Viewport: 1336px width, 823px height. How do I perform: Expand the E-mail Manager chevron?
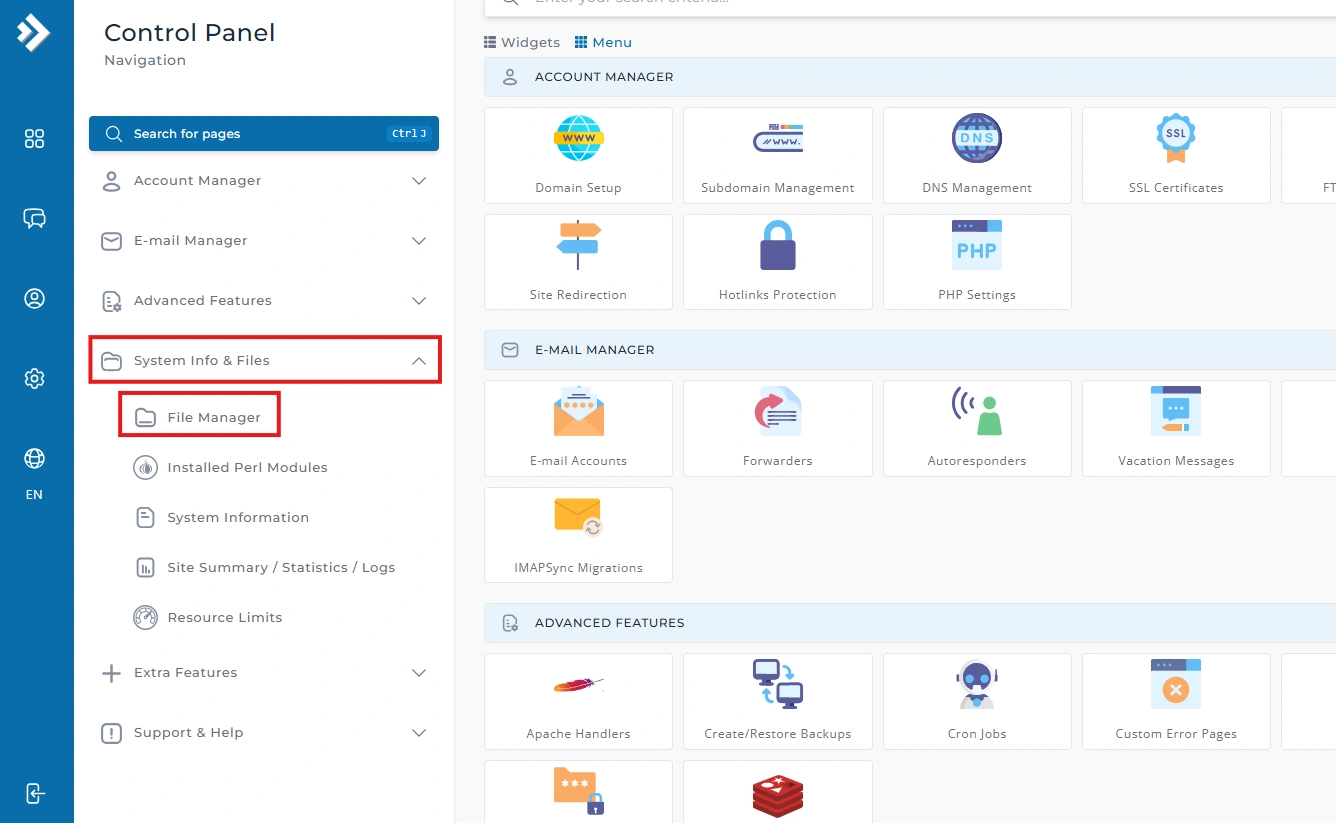419,241
